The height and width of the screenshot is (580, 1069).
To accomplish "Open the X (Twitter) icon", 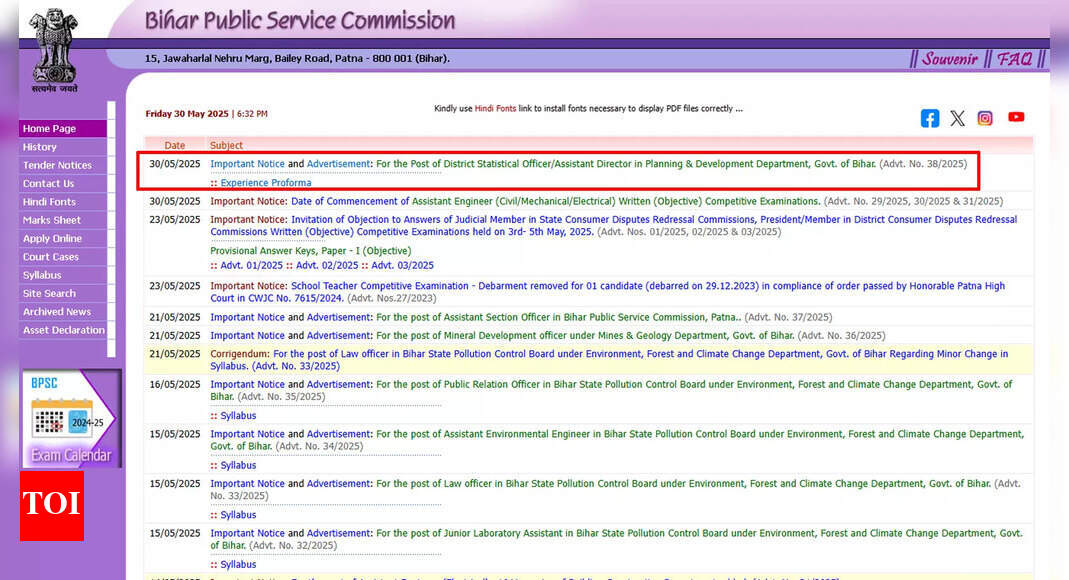I will [957, 118].
